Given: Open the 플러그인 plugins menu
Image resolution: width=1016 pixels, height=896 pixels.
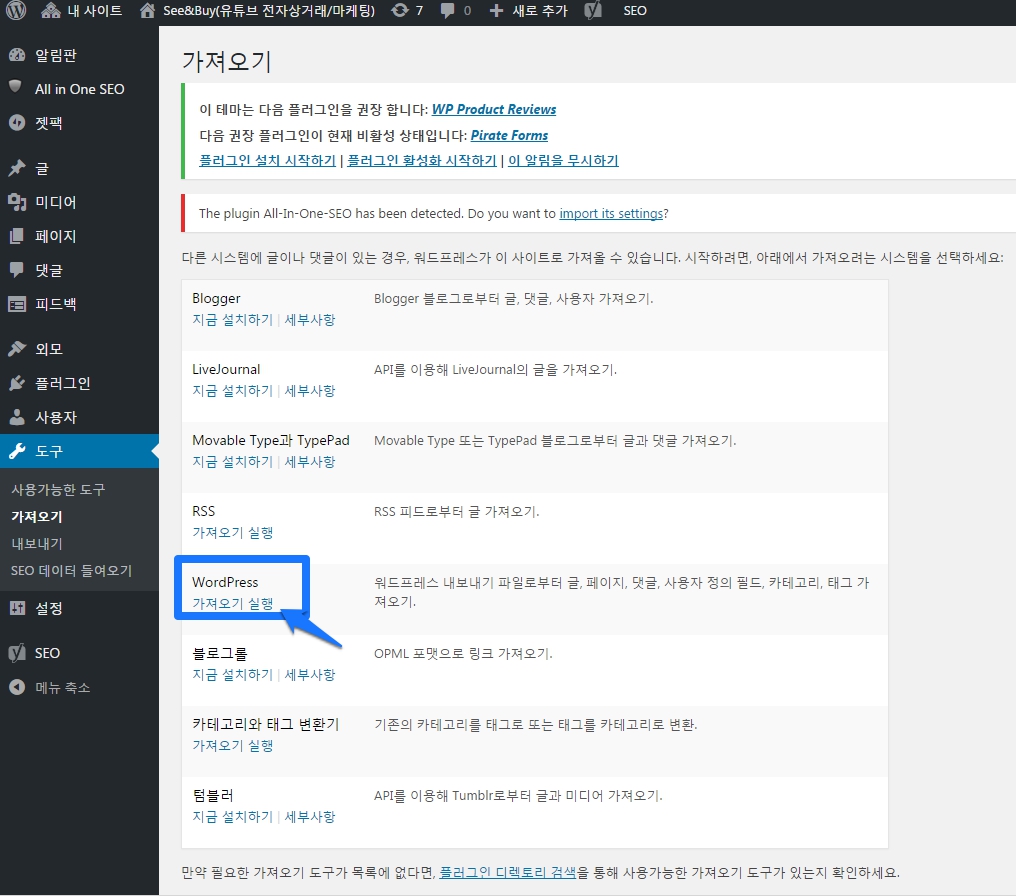Looking at the screenshot, I should coord(62,383).
